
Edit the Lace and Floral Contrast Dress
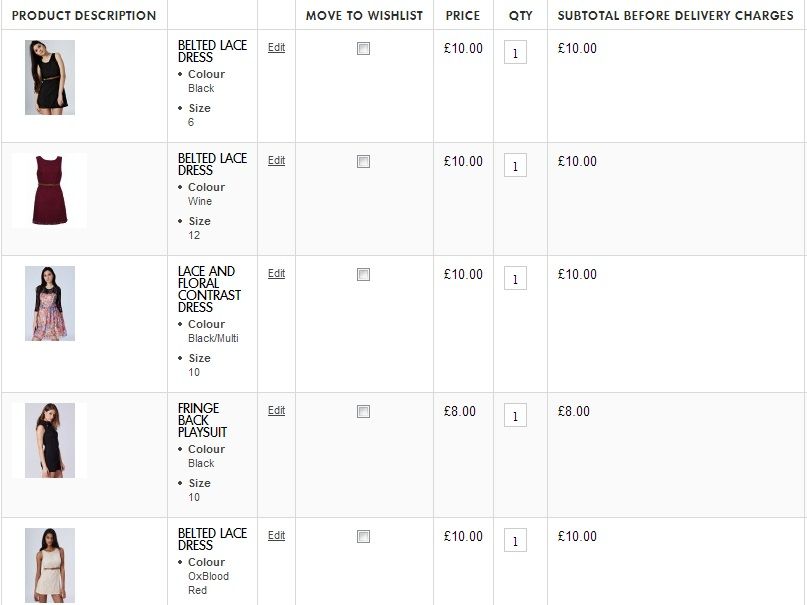(x=276, y=273)
